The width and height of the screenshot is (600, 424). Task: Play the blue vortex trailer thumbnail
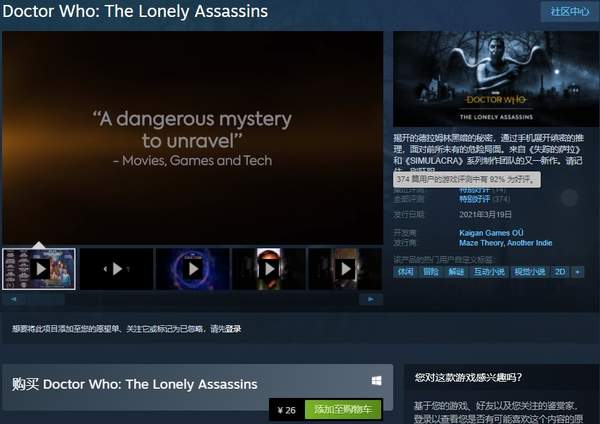click(x=193, y=269)
